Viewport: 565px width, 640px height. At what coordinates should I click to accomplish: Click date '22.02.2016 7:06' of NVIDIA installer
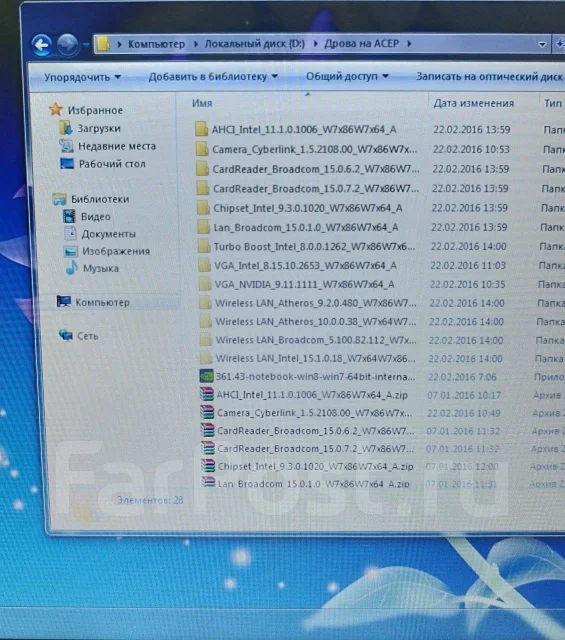(x=462, y=377)
